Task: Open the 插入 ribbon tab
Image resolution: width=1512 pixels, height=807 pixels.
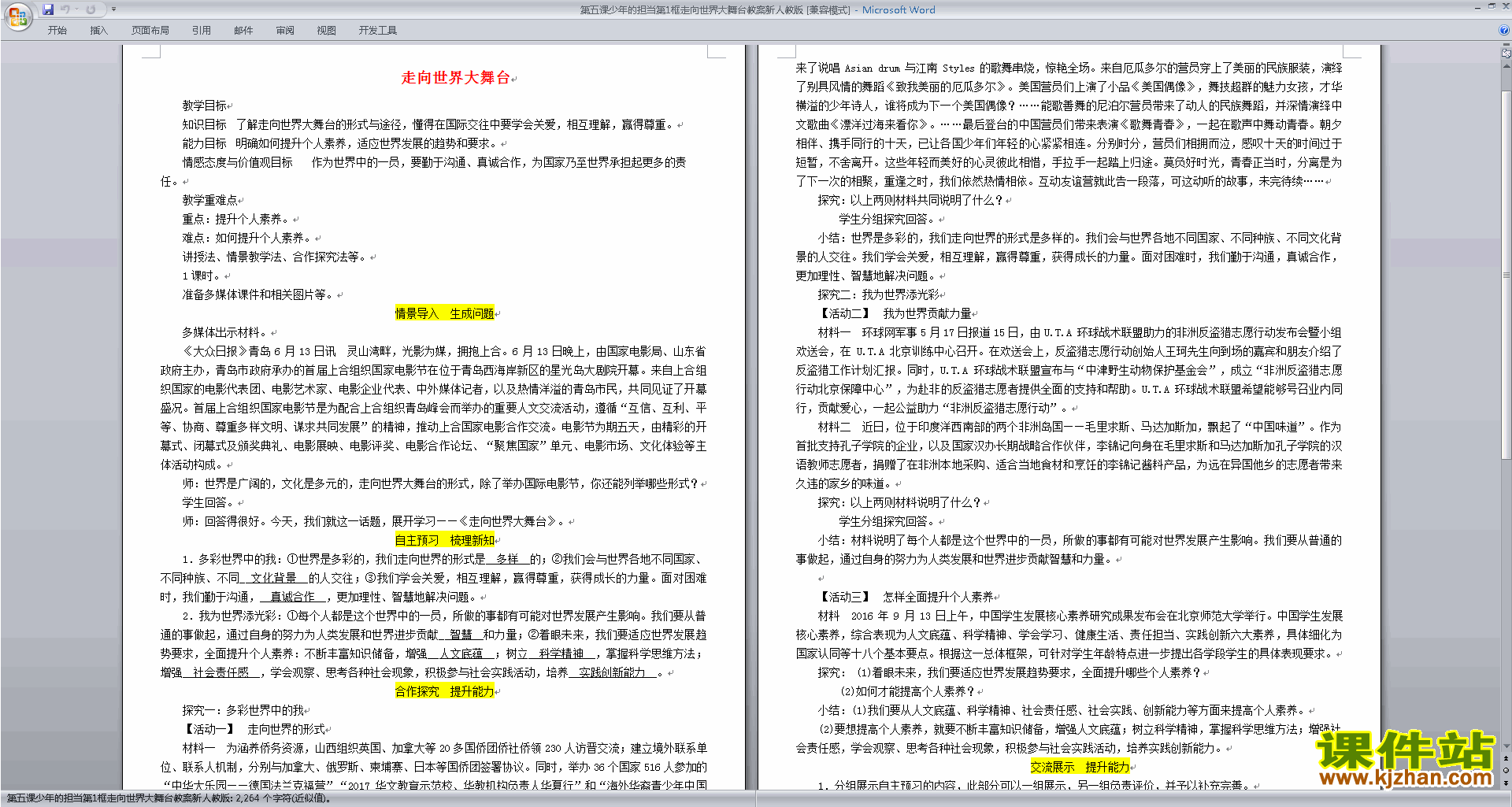Action: [98, 30]
